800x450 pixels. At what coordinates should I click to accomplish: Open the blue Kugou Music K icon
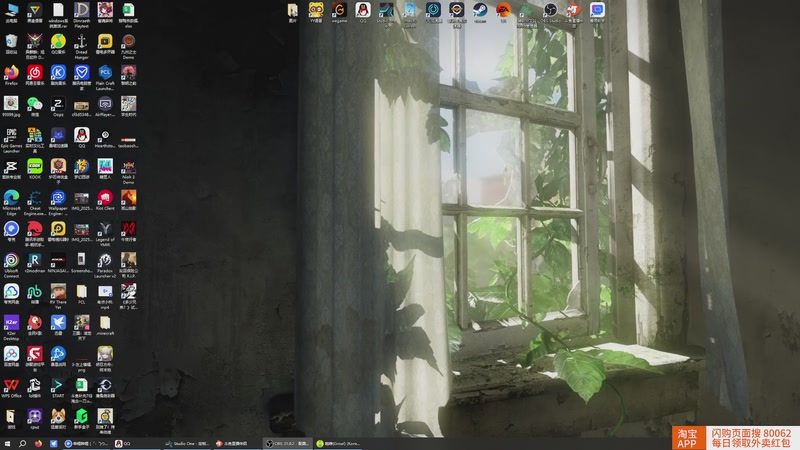coord(58,75)
